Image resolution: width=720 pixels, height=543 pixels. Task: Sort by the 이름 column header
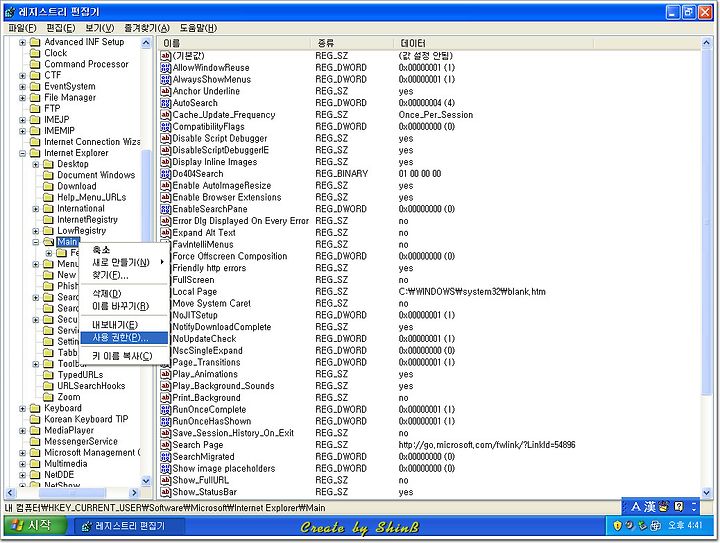[234, 43]
